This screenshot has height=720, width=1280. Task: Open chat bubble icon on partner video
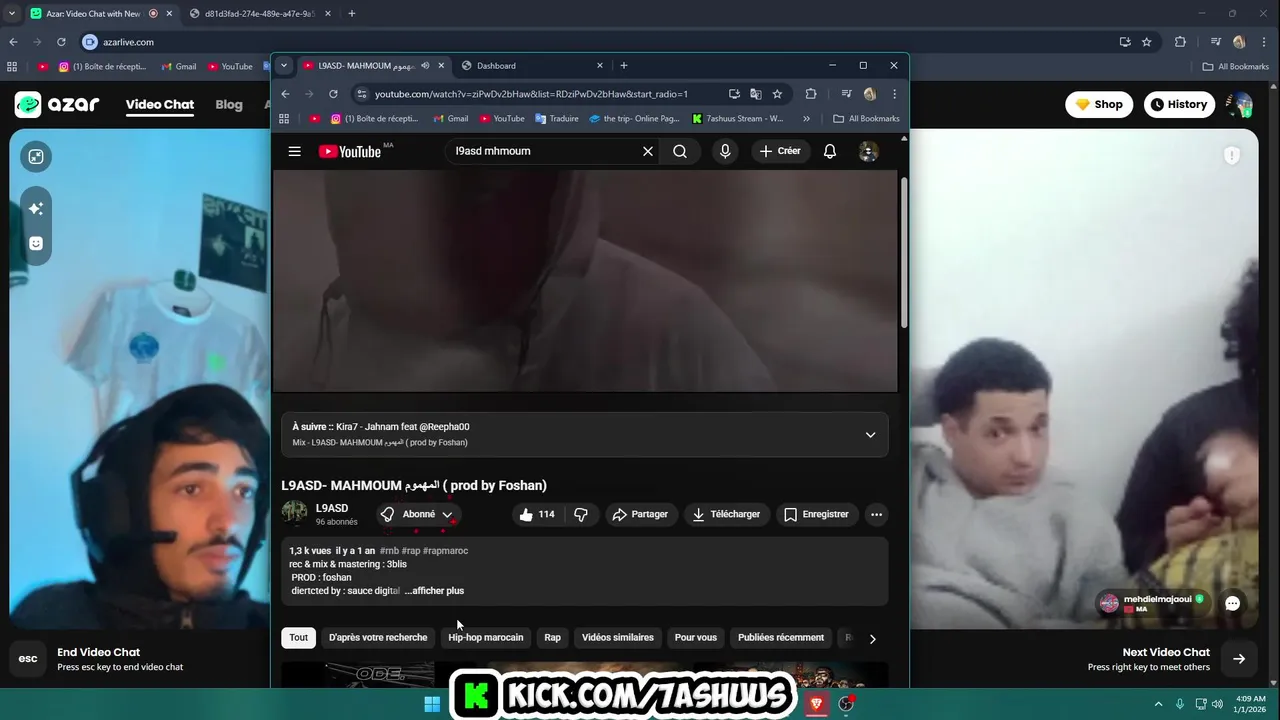point(1232,603)
